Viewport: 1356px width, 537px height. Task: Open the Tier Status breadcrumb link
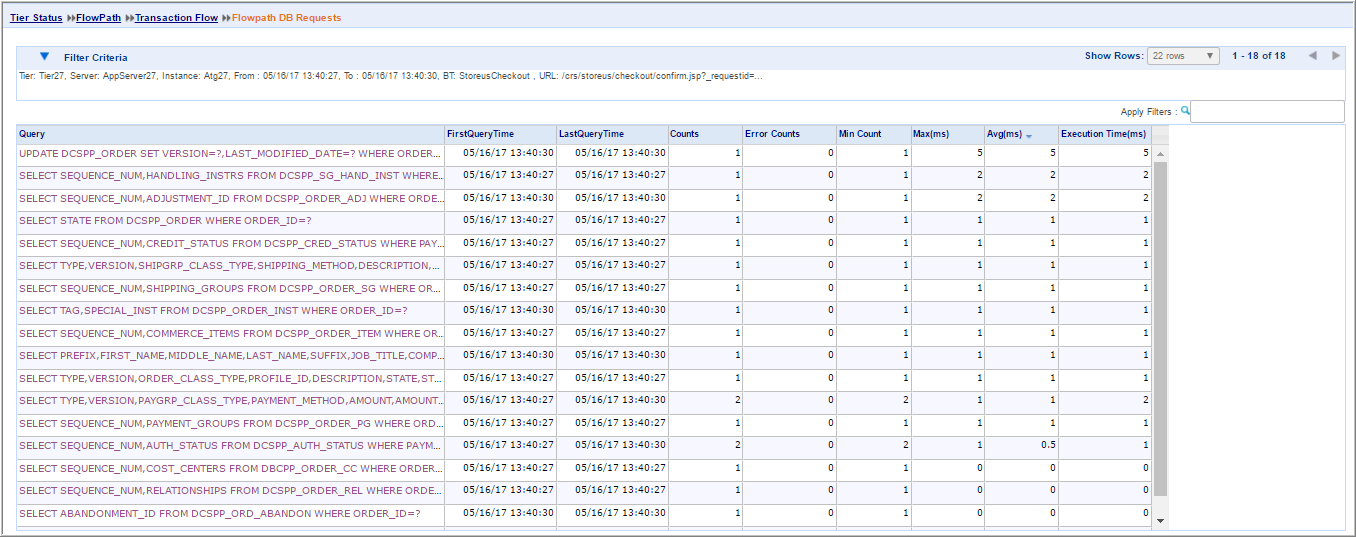tap(36, 18)
